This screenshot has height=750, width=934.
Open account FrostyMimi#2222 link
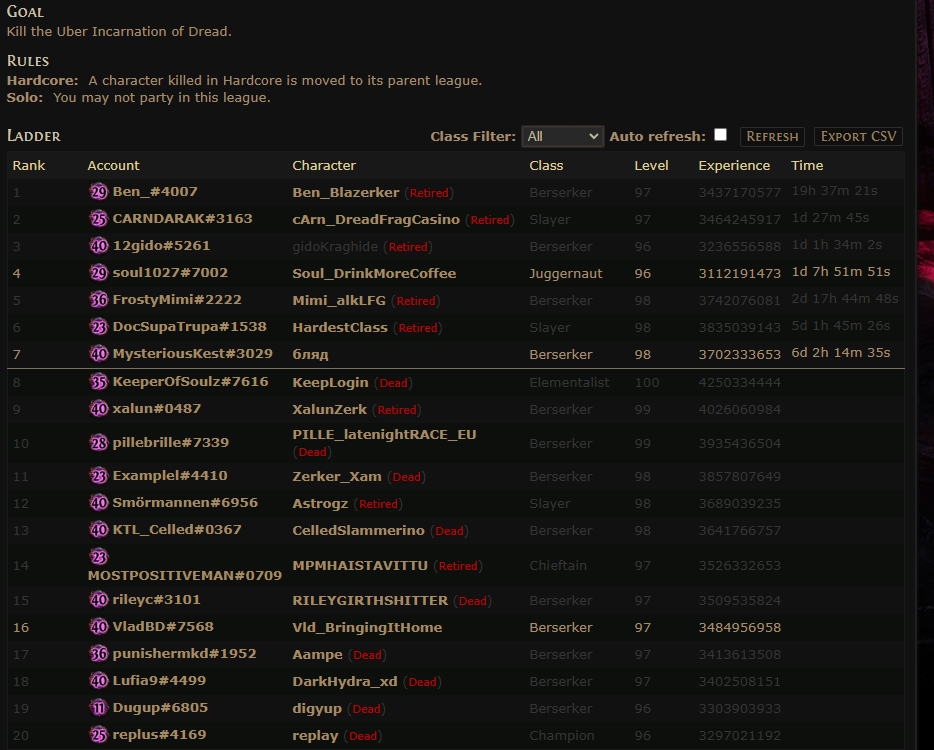(177, 300)
